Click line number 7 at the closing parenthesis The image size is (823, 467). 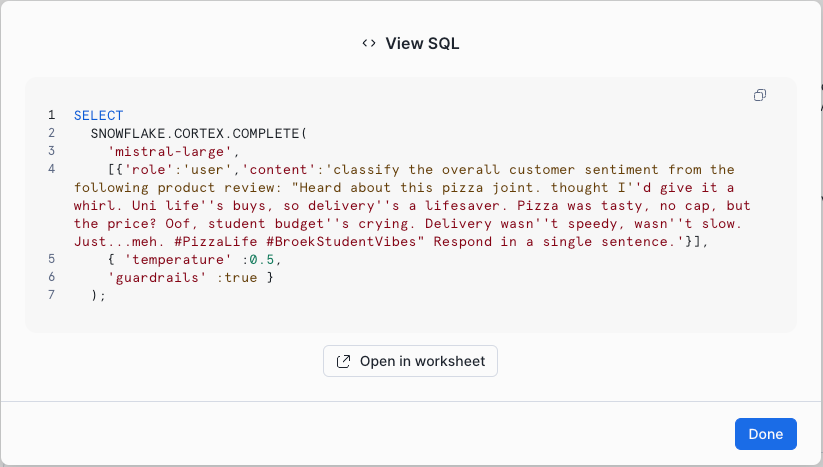coord(50,295)
